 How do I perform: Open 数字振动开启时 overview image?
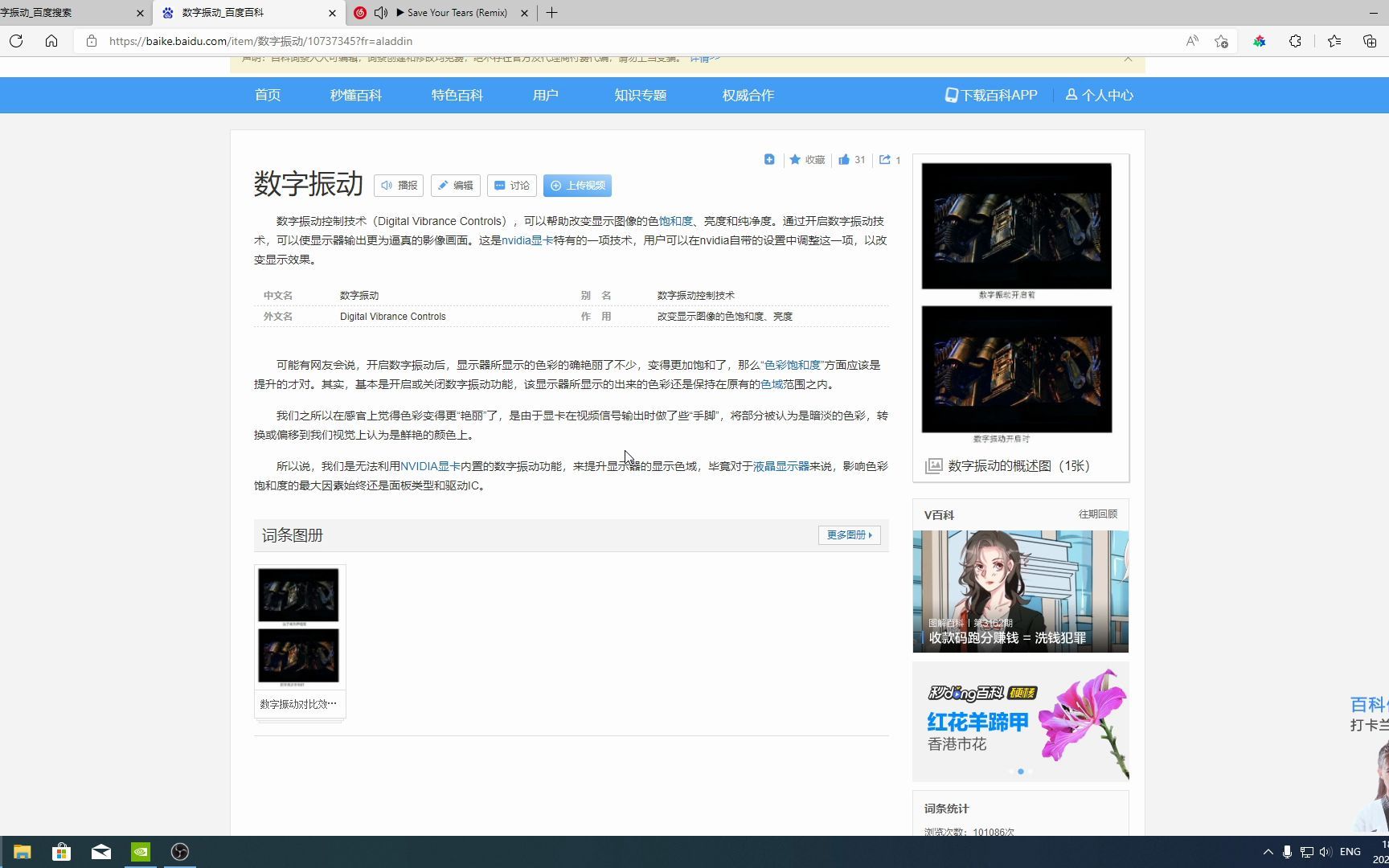(1017, 369)
